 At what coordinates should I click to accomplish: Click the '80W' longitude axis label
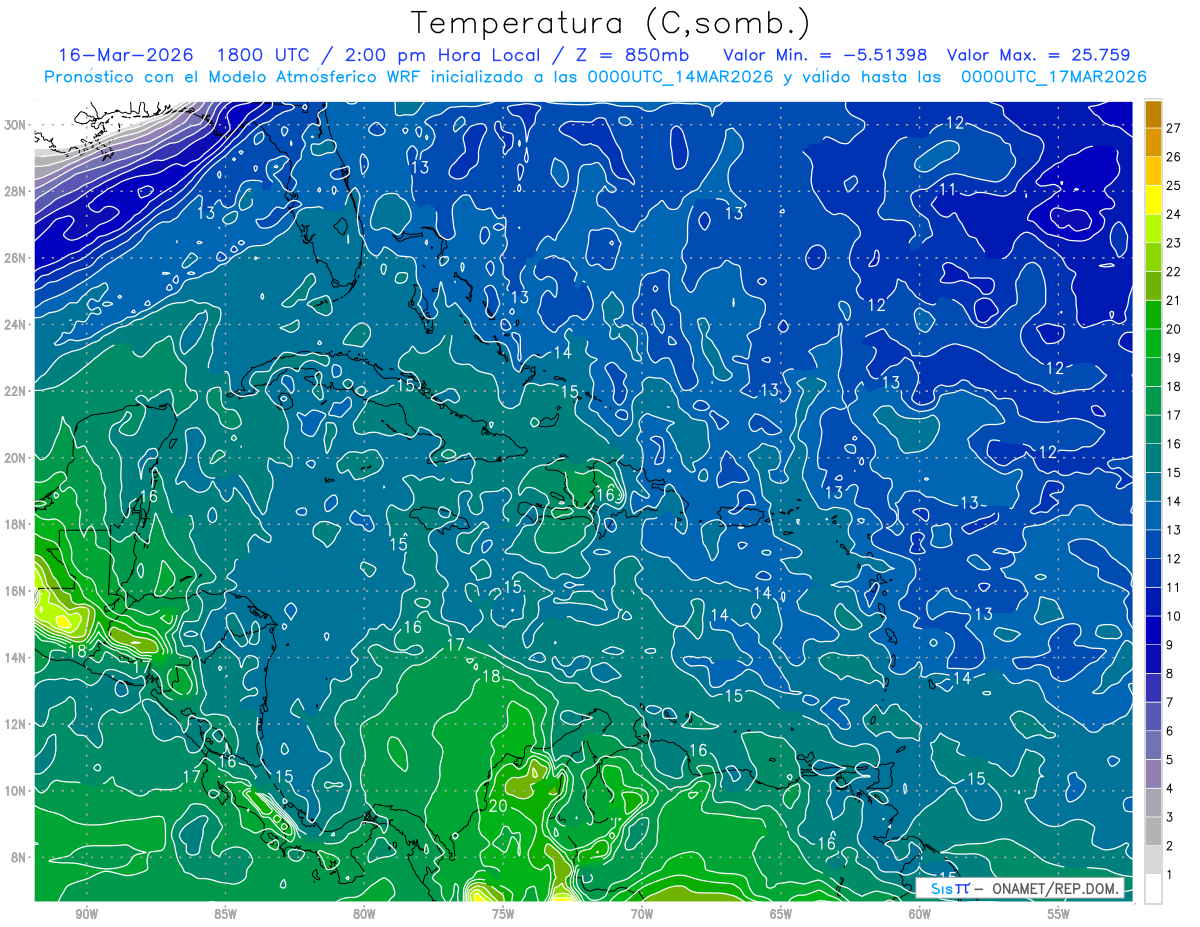point(364,915)
